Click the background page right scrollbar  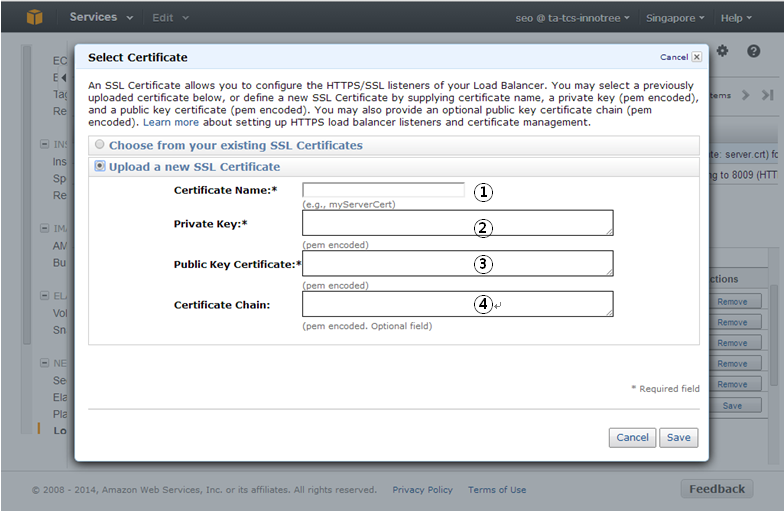[774, 335]
